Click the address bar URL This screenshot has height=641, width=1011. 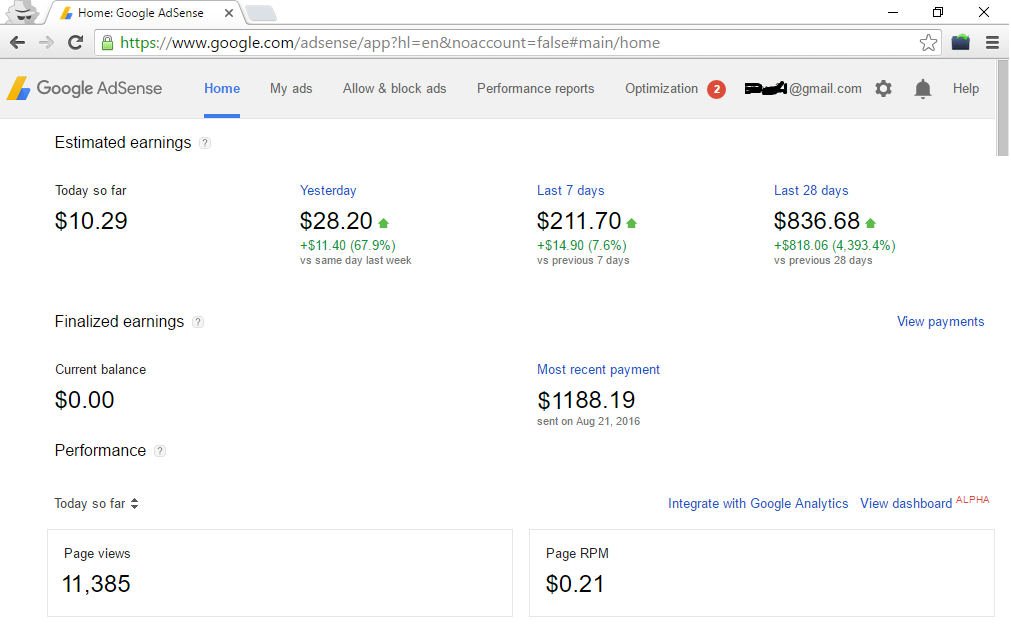click(x=390, y=43)
